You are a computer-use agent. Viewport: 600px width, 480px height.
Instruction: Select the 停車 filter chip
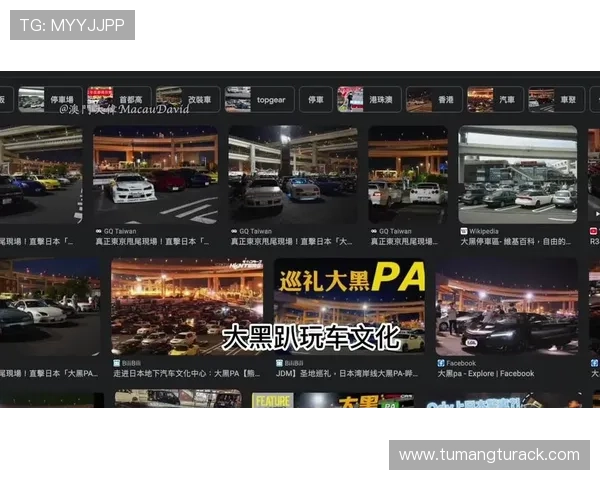coord(316,100)
